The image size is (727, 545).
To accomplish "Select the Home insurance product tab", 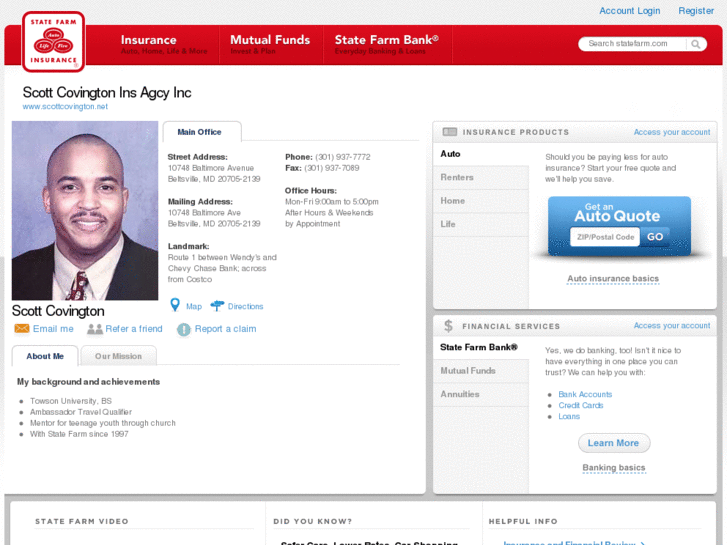I will click(480, 201).
